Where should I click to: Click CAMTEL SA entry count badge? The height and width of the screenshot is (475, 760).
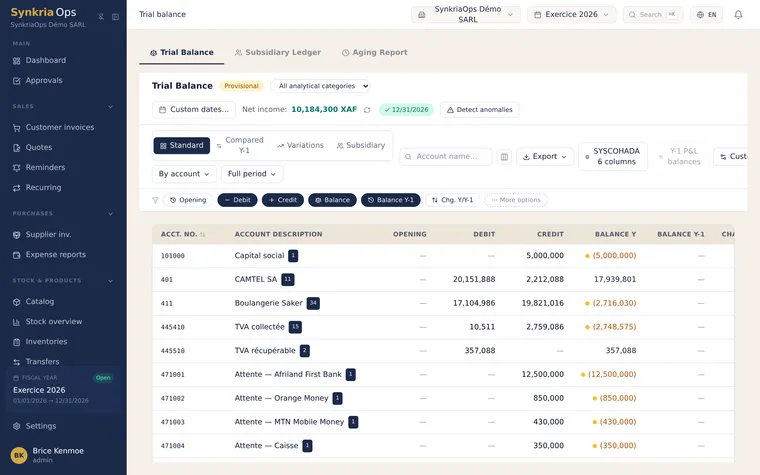click(x=288, y=279)
